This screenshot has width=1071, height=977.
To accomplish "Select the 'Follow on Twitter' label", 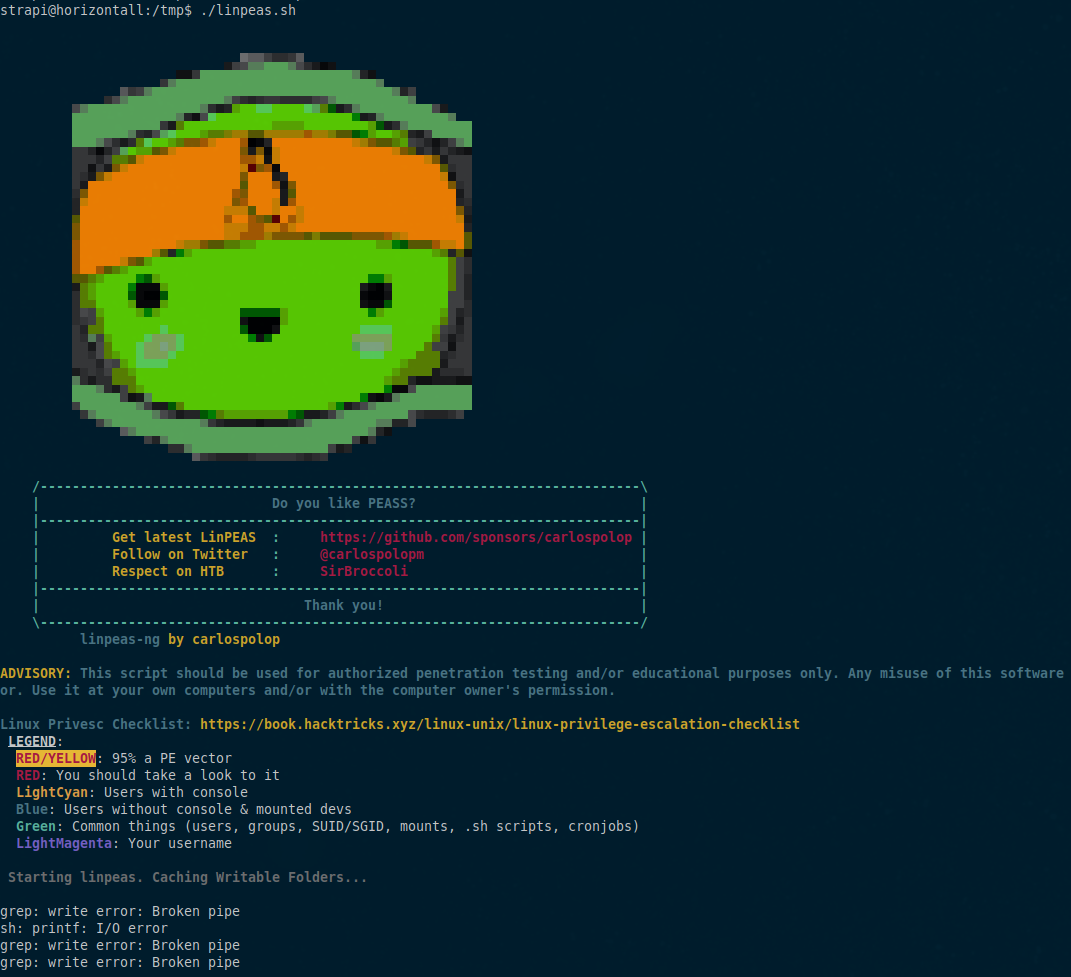I will click(x=180, y=555).
